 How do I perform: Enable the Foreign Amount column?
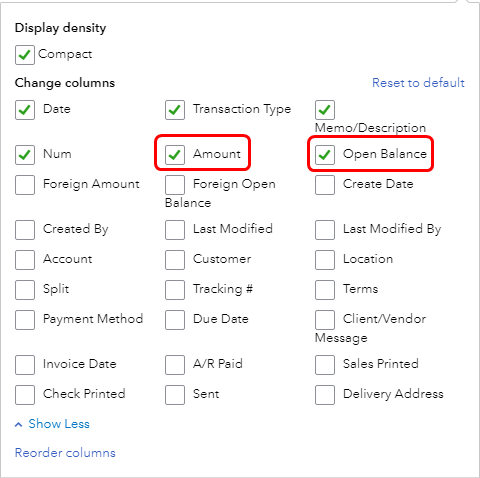pos(25,185)
